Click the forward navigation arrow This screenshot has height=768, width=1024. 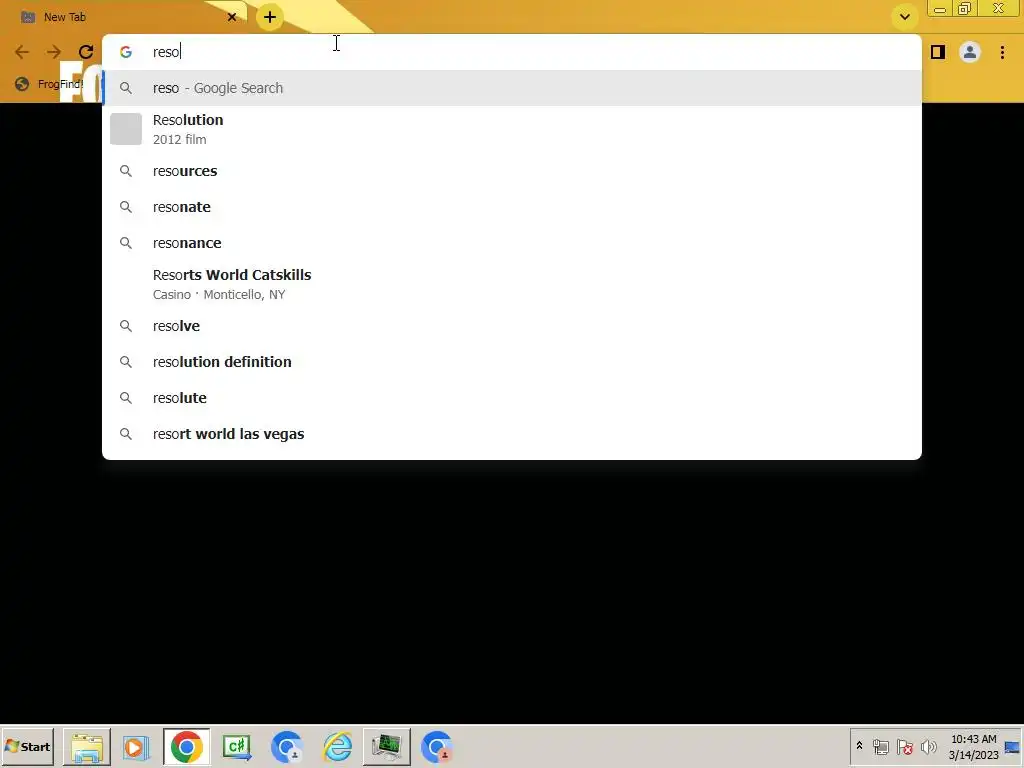[54, 52]
